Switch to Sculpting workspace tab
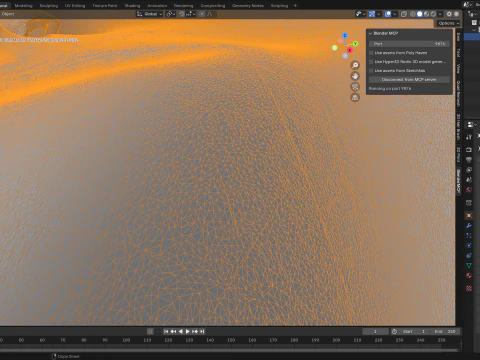Viewport: 480px width, 360px height. coord(49,6)
